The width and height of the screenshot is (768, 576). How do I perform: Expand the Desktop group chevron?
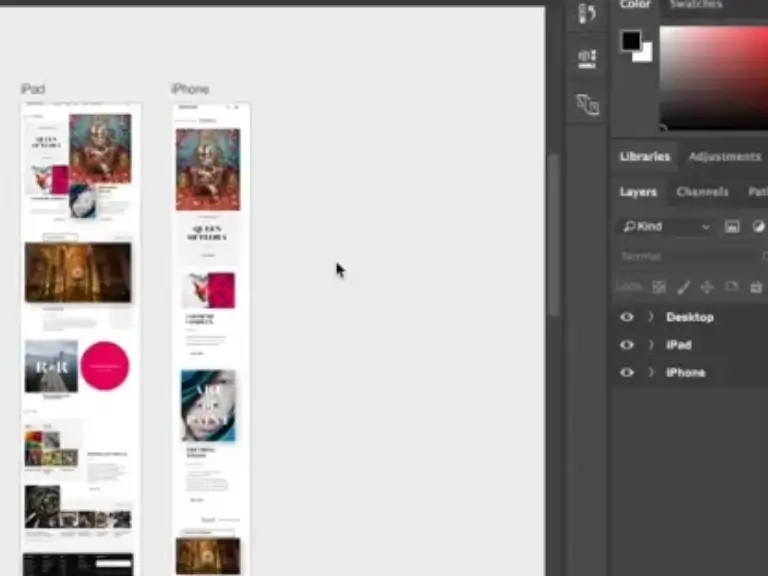(650, 317)
